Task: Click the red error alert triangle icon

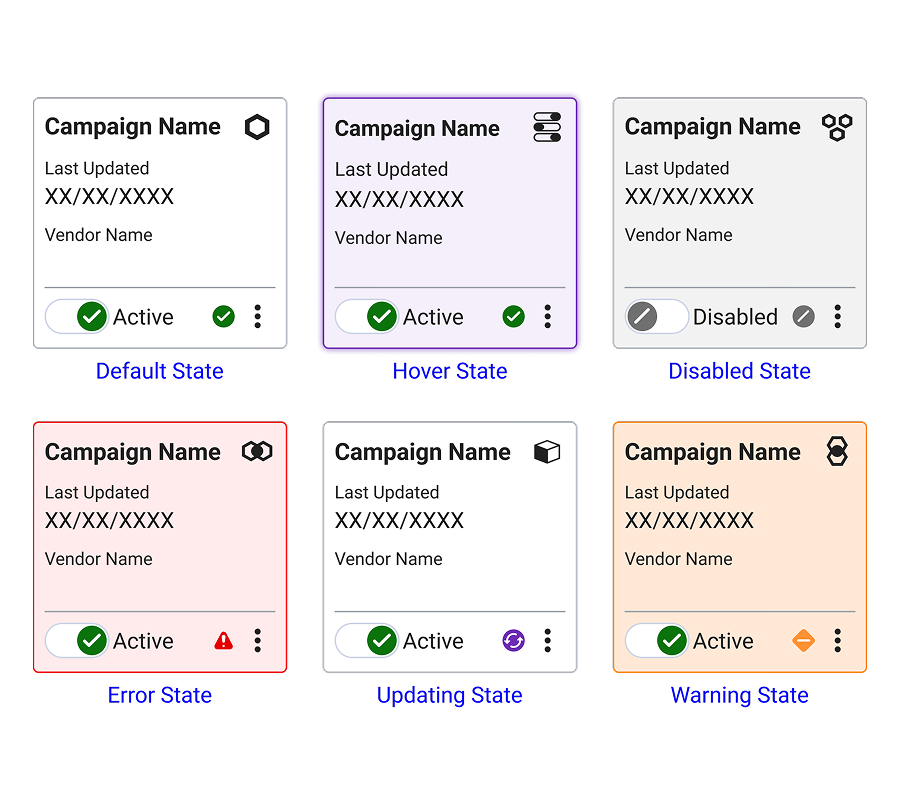Action: (223, 641)
